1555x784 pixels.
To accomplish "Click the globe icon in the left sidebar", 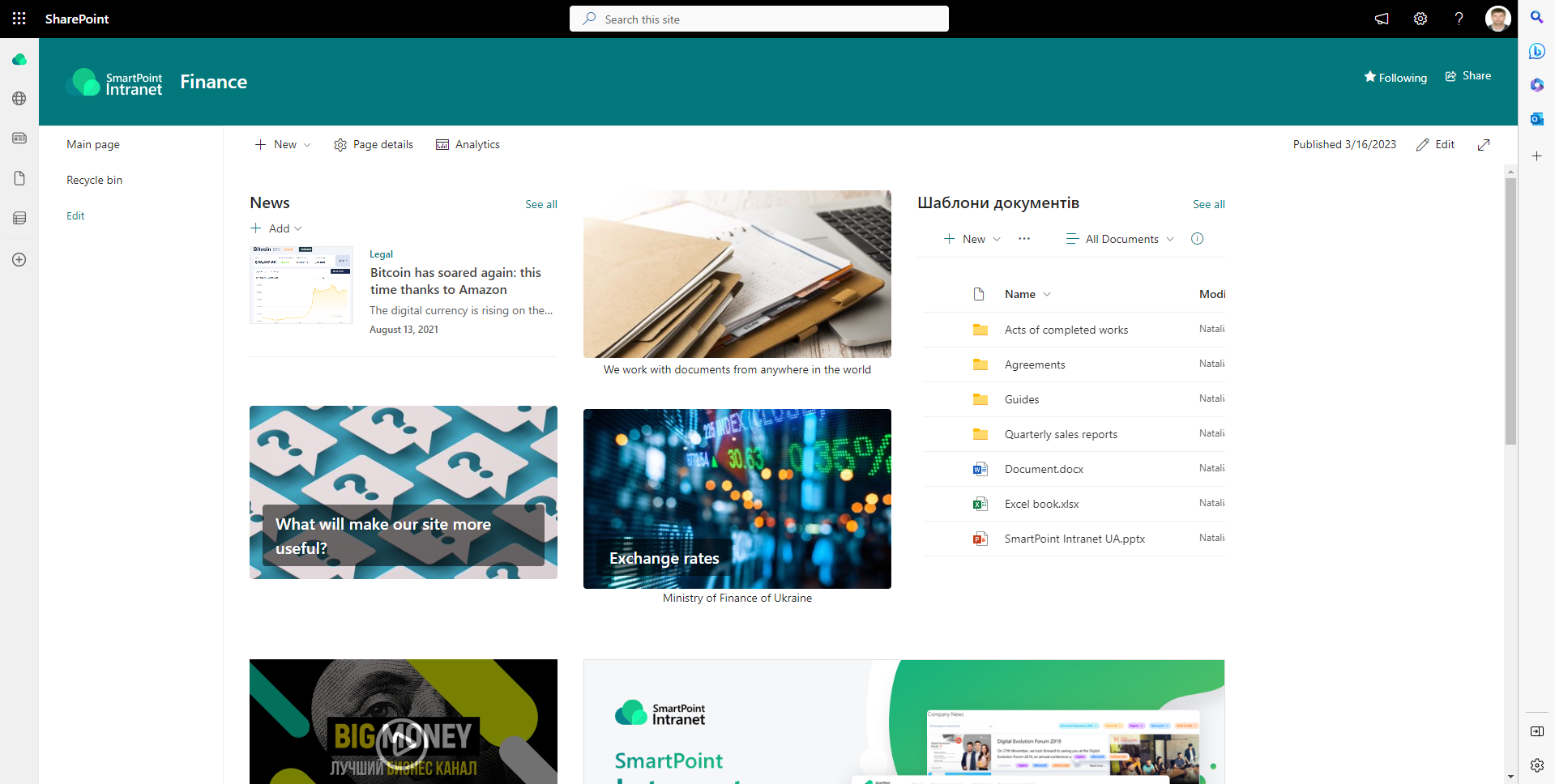I will coord(19,98).
